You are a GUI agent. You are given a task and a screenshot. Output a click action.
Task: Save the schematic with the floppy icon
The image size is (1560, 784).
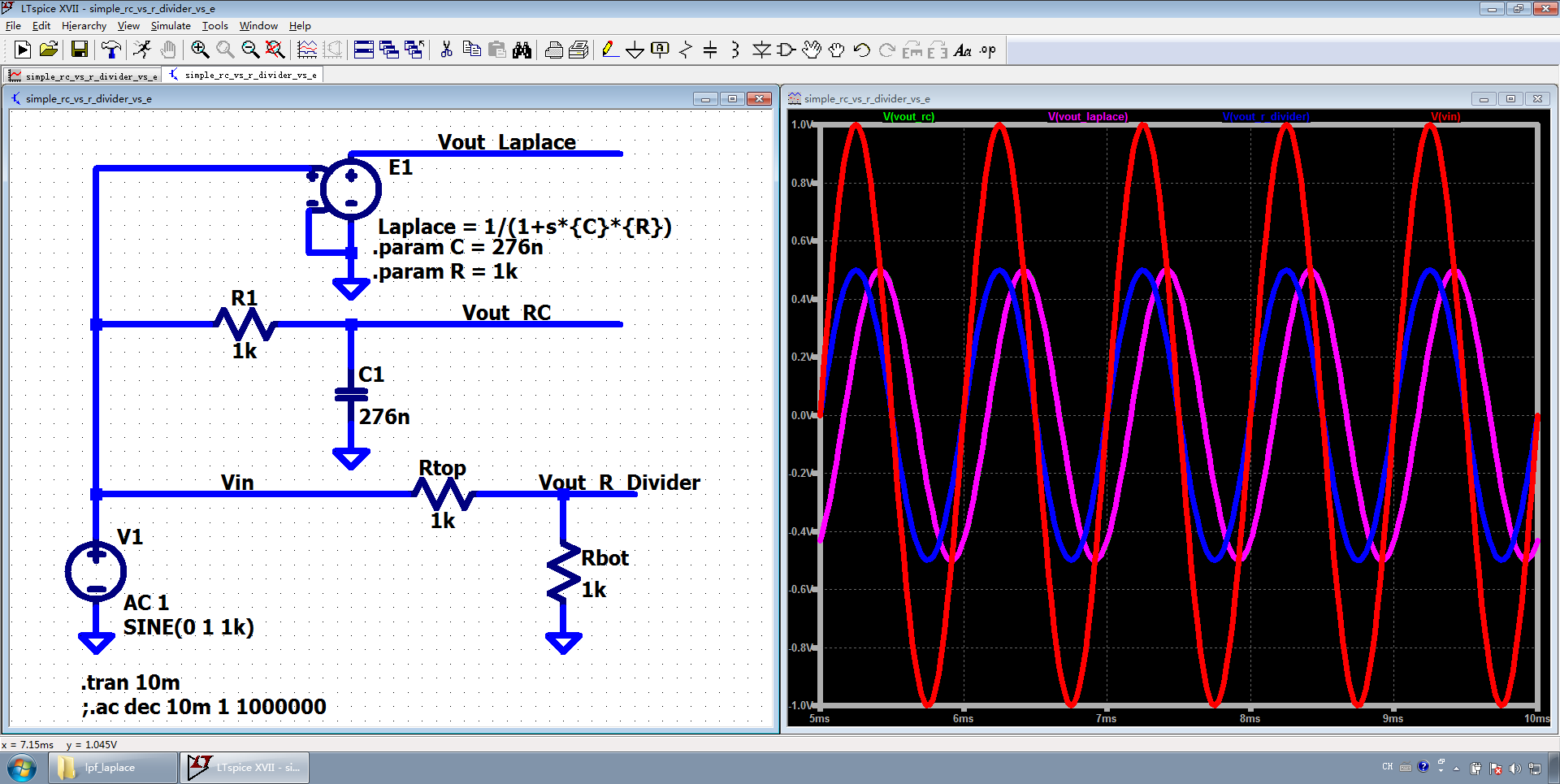click(x=79, y=50)
